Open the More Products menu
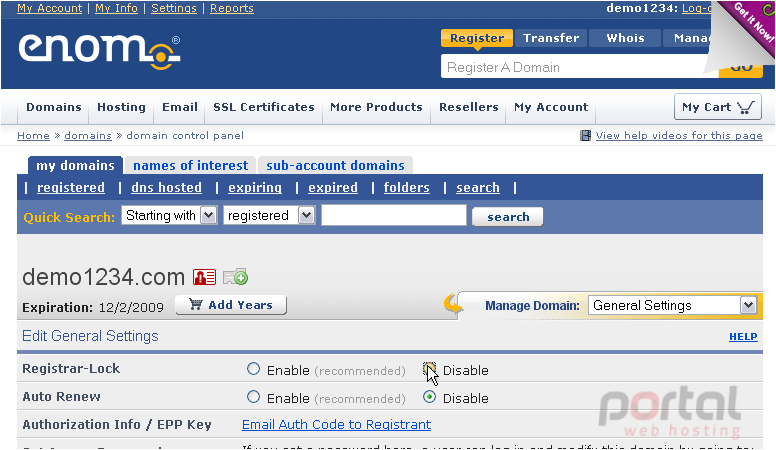The image size is (776, 450). (x=376, y=107)
